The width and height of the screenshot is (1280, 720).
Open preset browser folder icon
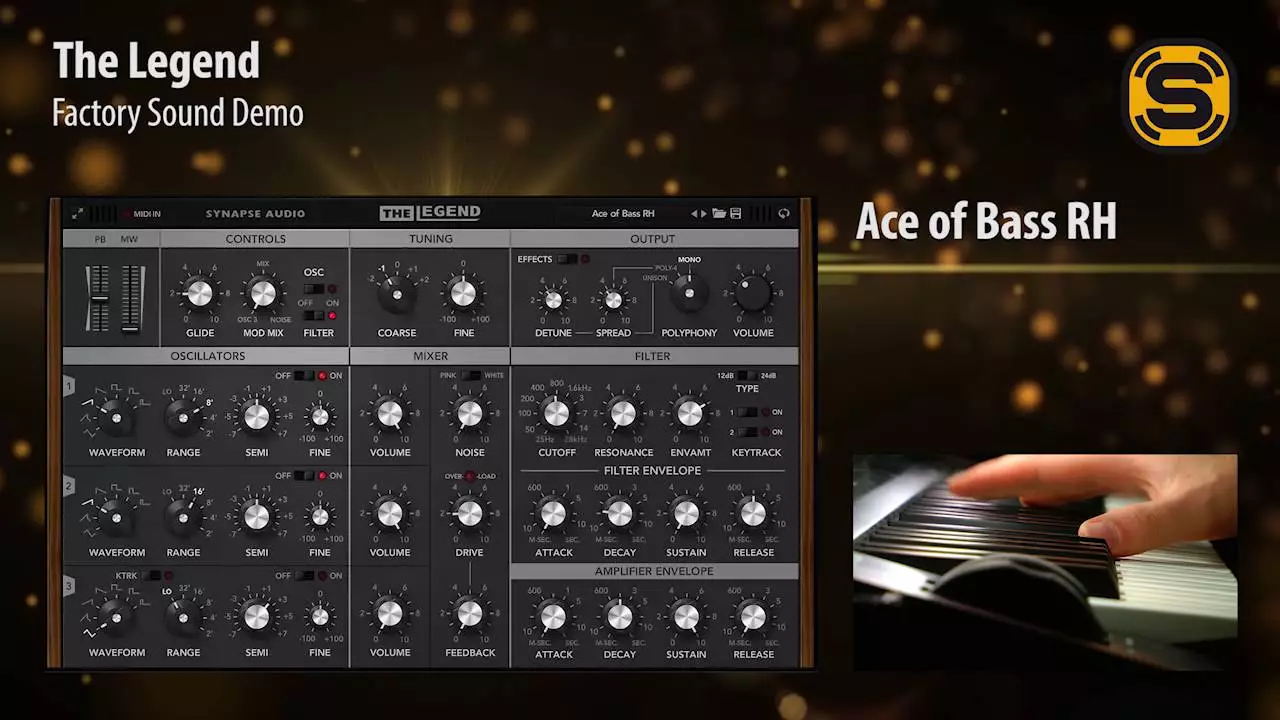tap(719, 214)
